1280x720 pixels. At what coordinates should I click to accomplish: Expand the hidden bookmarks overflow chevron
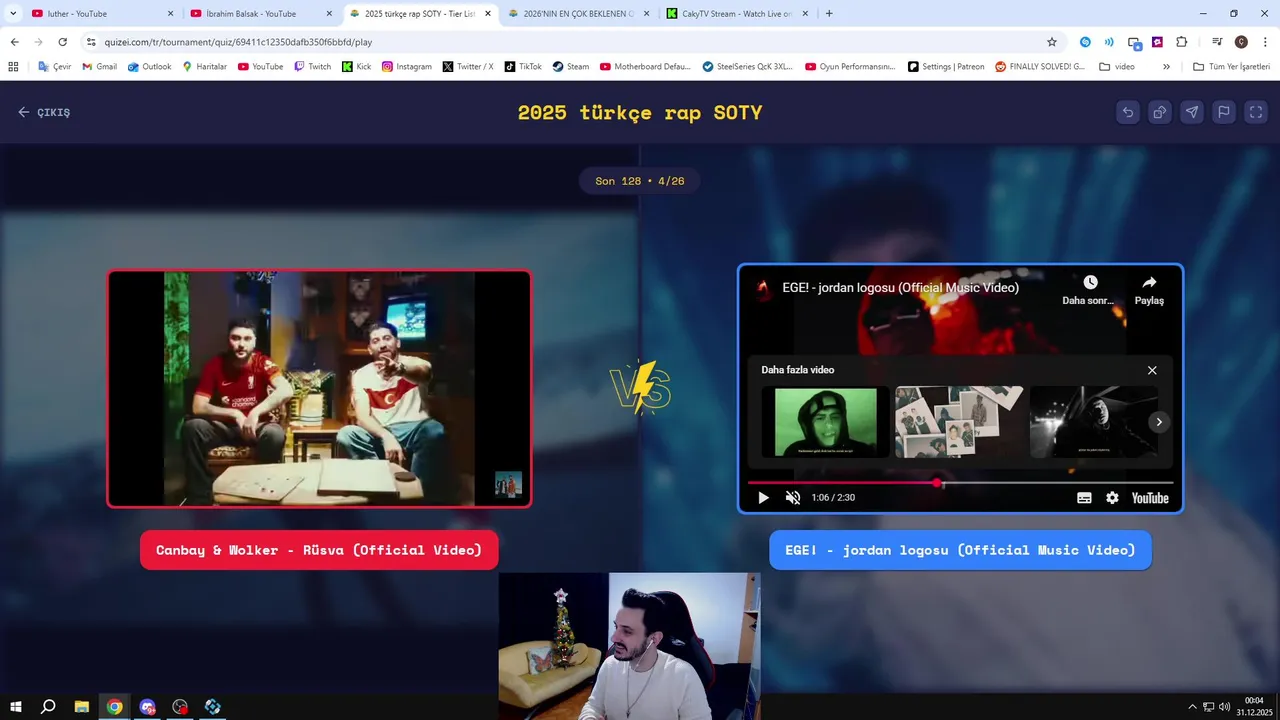[x=1166, y=66]
